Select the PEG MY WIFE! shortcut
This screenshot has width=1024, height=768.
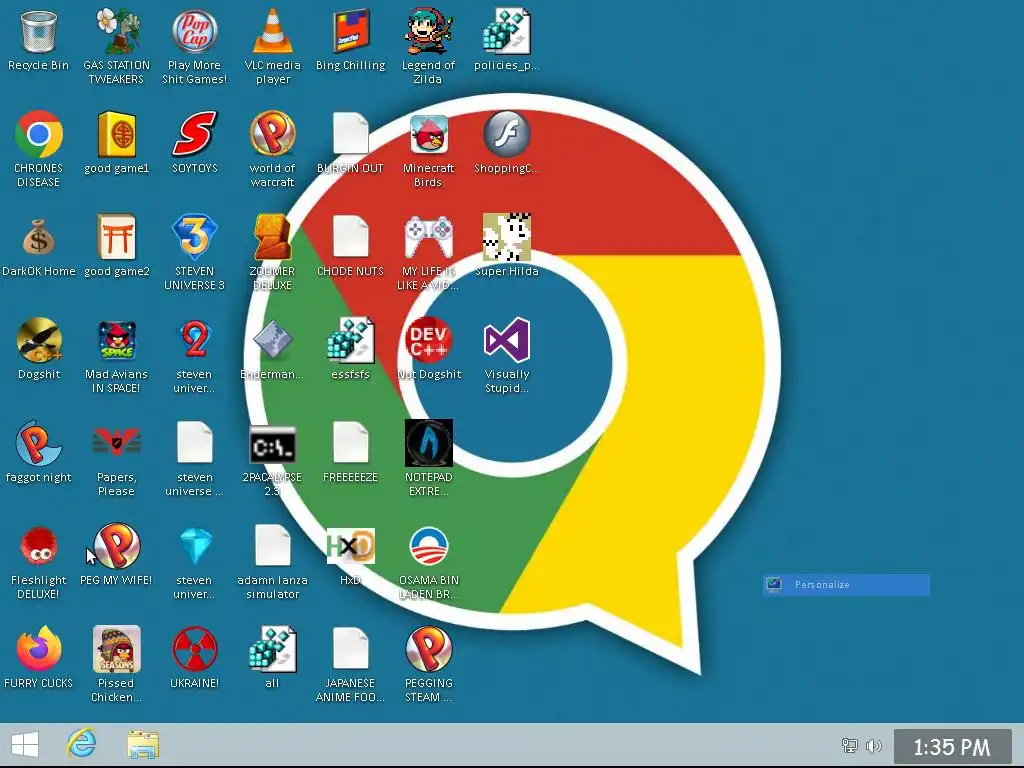(117, 546)
